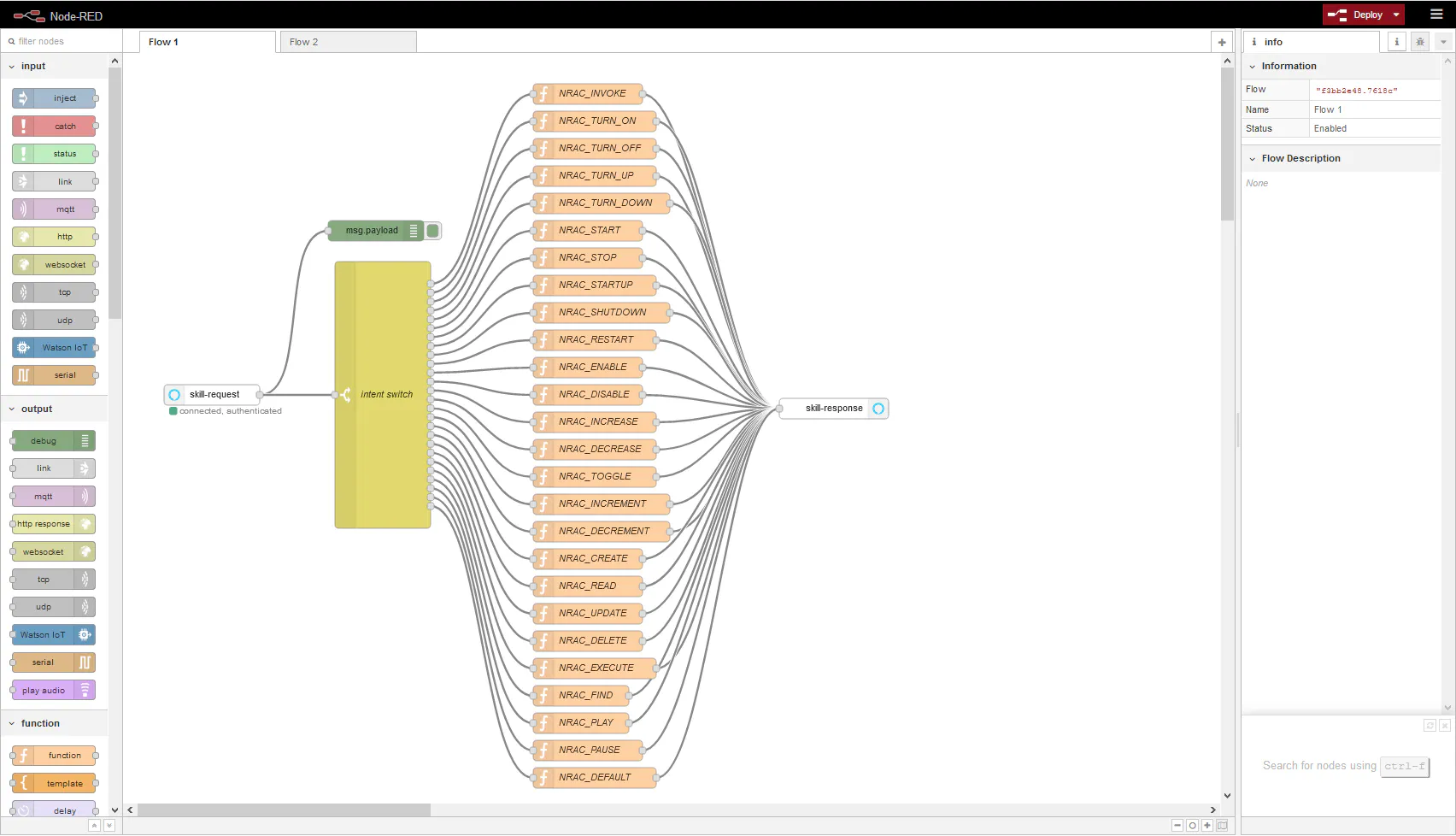Reset canvas zoom with circle button

click(x=1192, y=826)
